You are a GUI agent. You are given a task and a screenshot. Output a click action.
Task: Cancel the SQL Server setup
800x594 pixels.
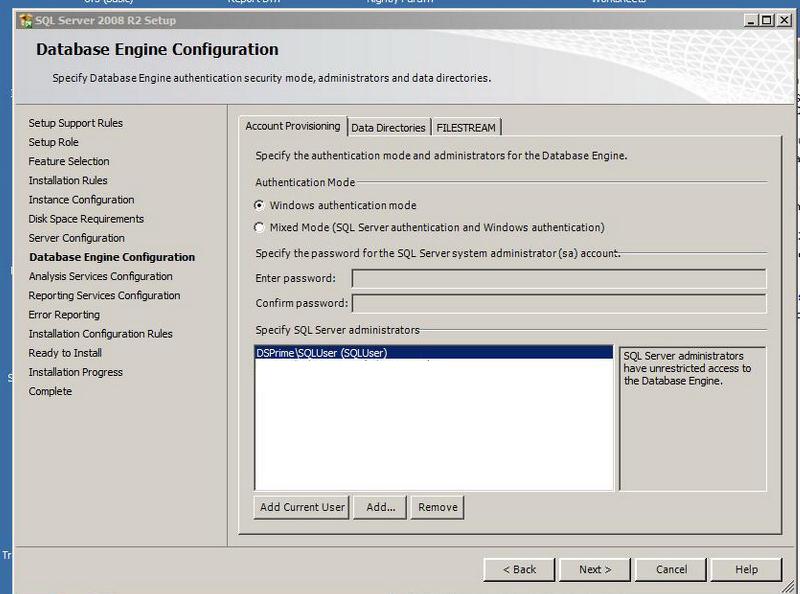pyautogui.click(x=671, y=570)
